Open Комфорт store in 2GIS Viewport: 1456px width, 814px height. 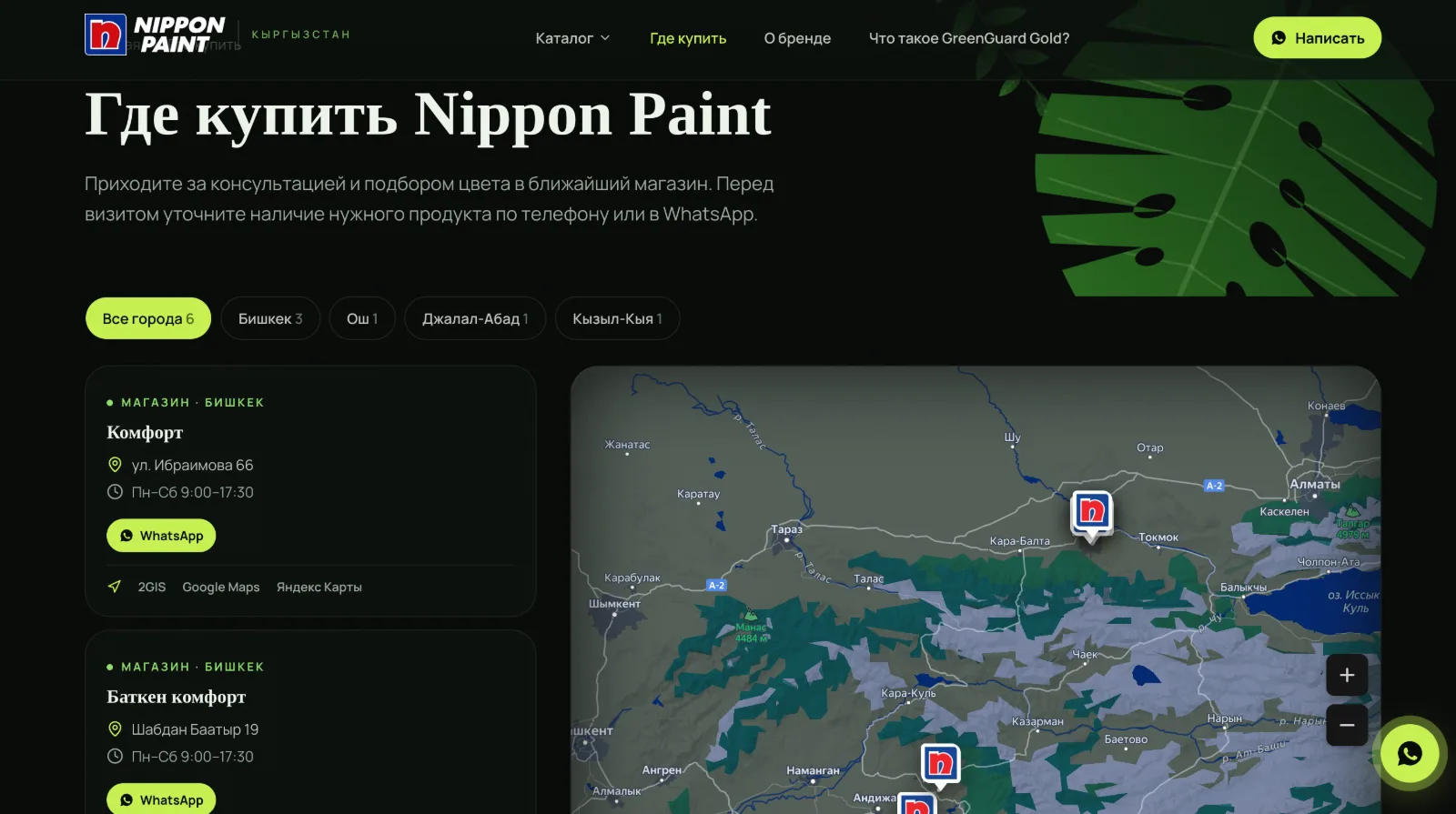pyautogui.click(x=152, y=588)
